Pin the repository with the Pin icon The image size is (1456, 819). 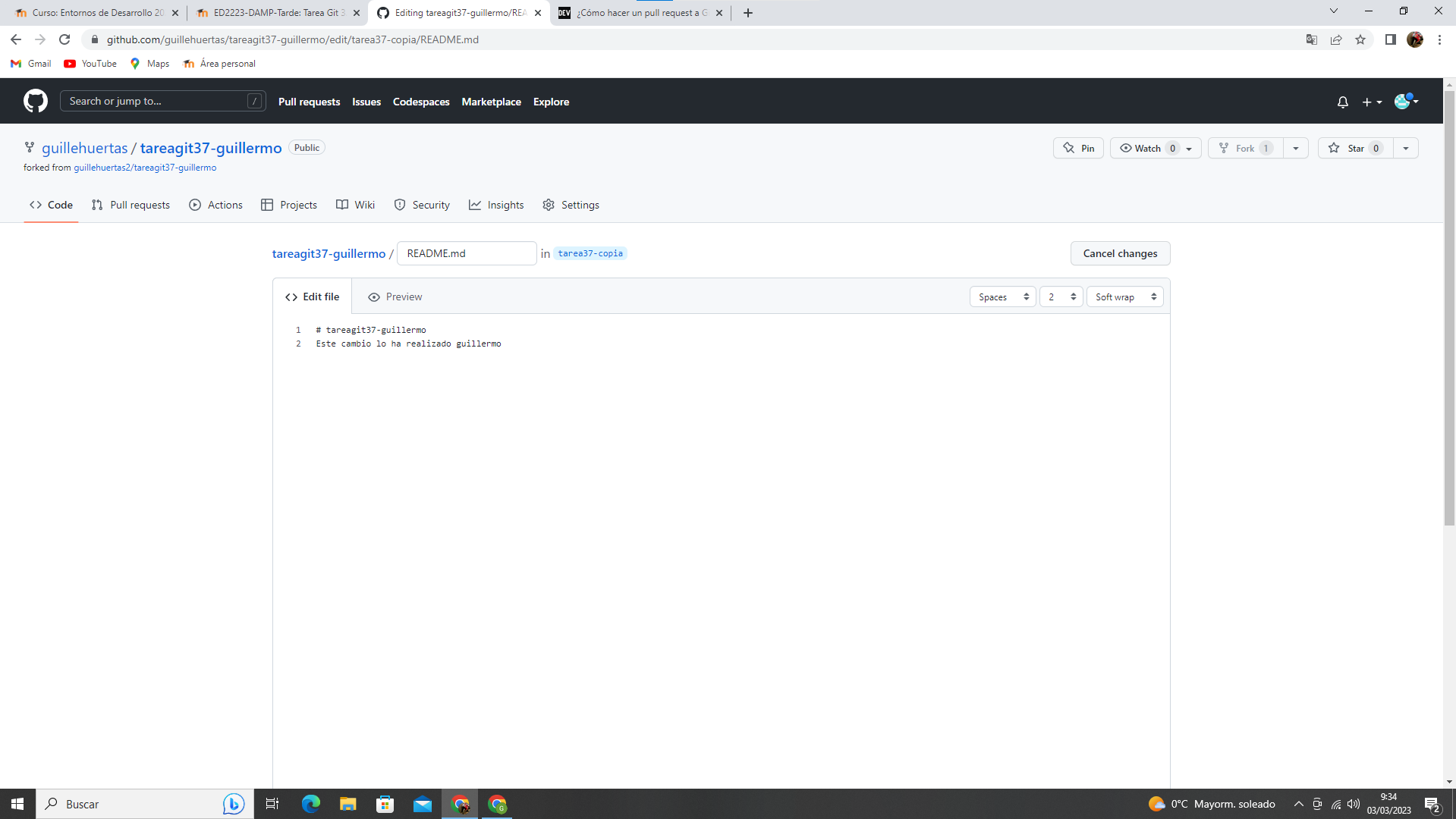click(1077, 148)
